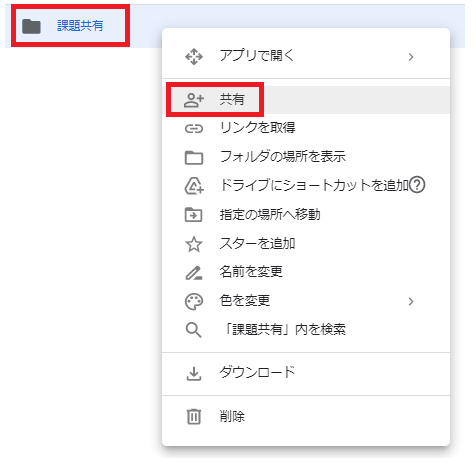Click the magnifier search icon
The image size is (476, 472).
[194, 330]
